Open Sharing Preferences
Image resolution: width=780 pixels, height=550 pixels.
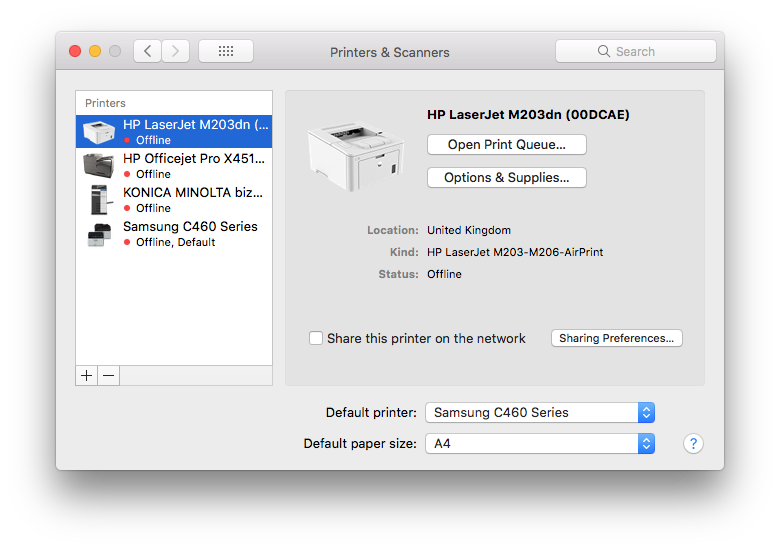point(616,338)
